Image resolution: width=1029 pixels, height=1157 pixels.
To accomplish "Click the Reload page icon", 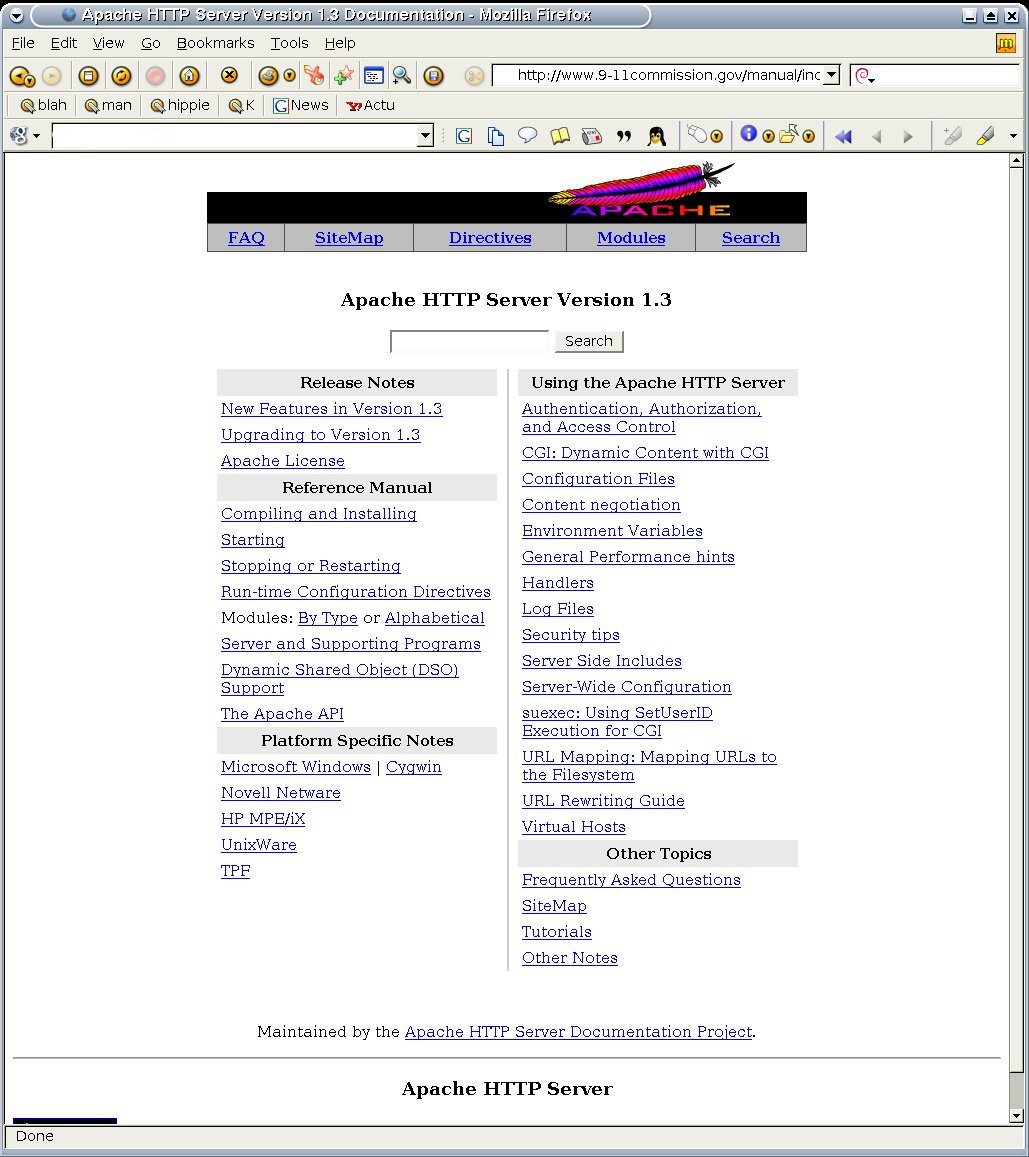I will click(122, 75).
